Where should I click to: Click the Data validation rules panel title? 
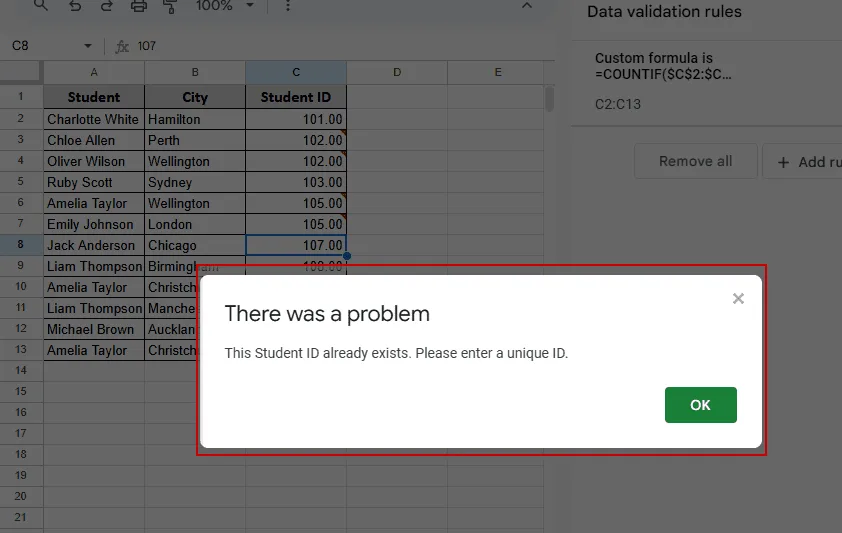(x=664, y=12)
